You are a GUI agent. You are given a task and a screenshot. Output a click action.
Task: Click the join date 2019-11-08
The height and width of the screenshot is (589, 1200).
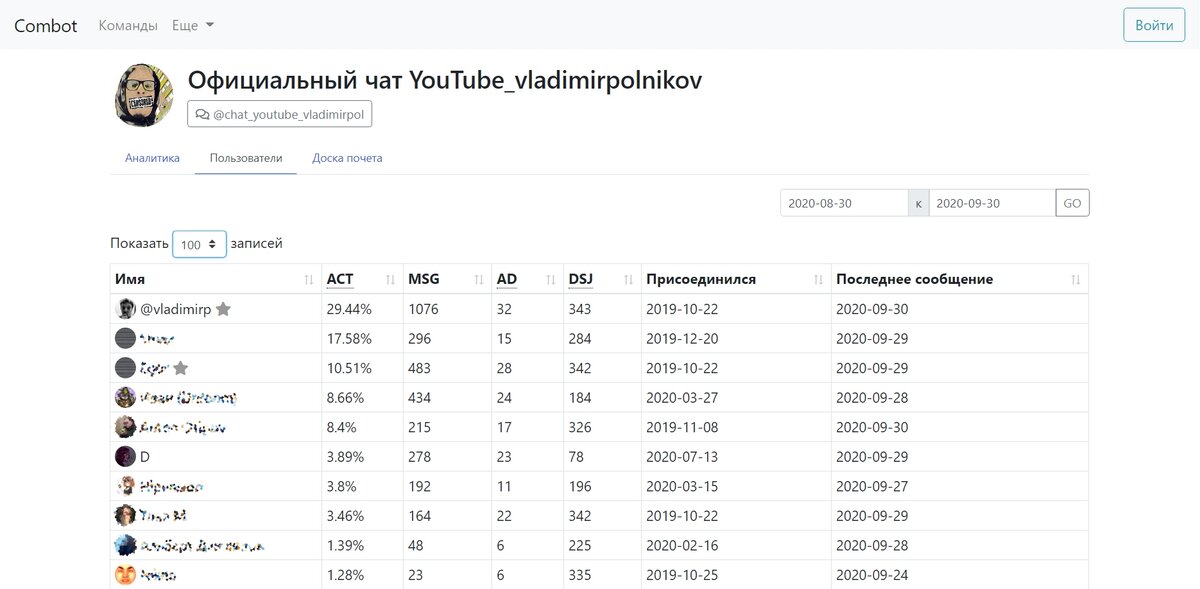[x=682, y=428]
